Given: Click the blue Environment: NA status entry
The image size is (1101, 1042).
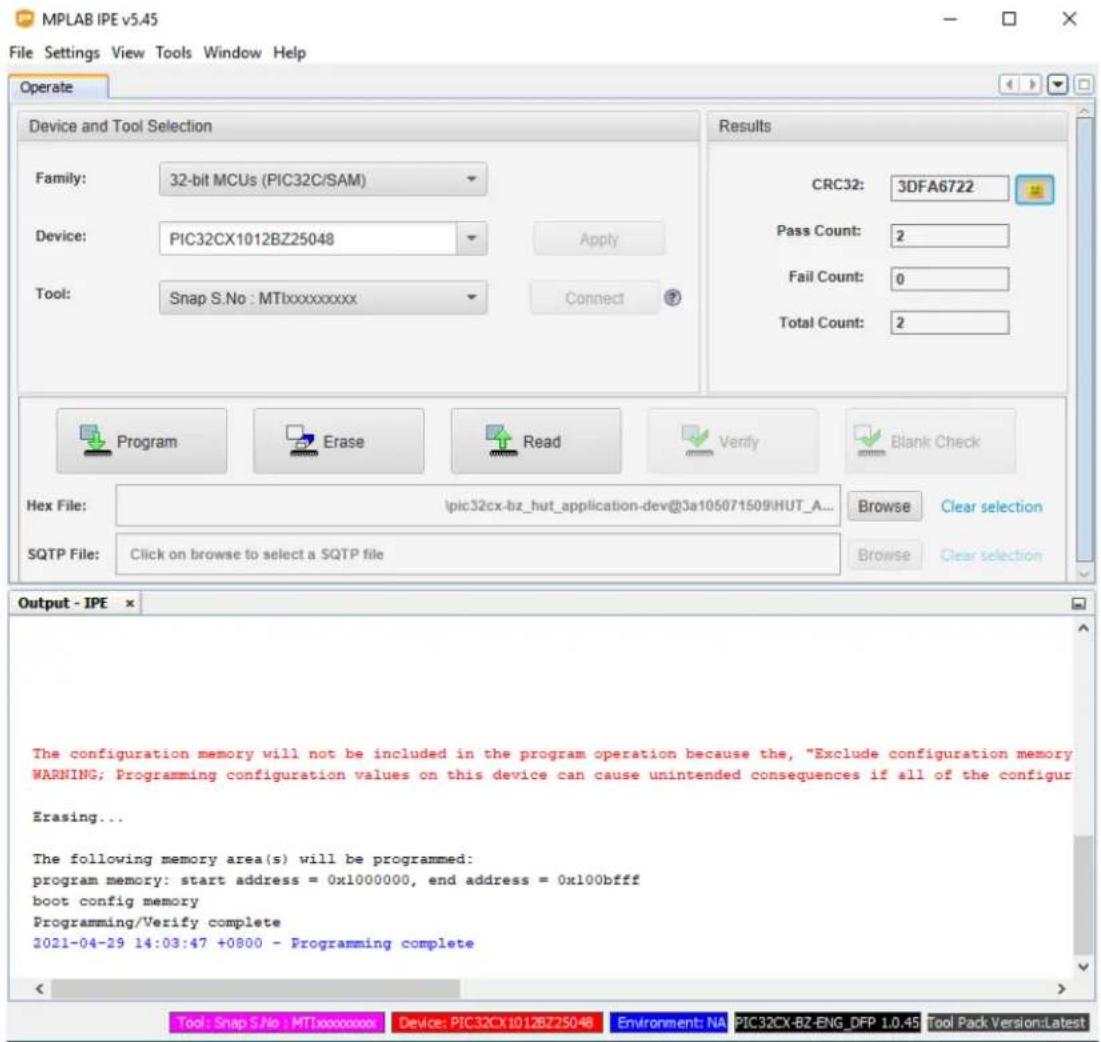Looking at the screenshot, I should 669,1022.
